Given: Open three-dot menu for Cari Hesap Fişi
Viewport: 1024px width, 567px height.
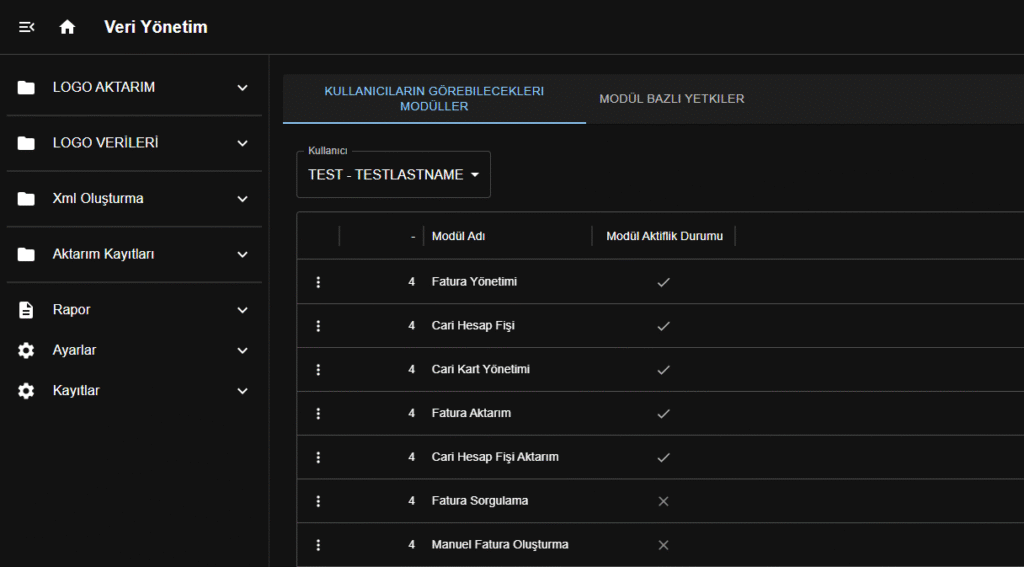Looking at the screenshot, I should pyautogui.click(x=318, y=326).
